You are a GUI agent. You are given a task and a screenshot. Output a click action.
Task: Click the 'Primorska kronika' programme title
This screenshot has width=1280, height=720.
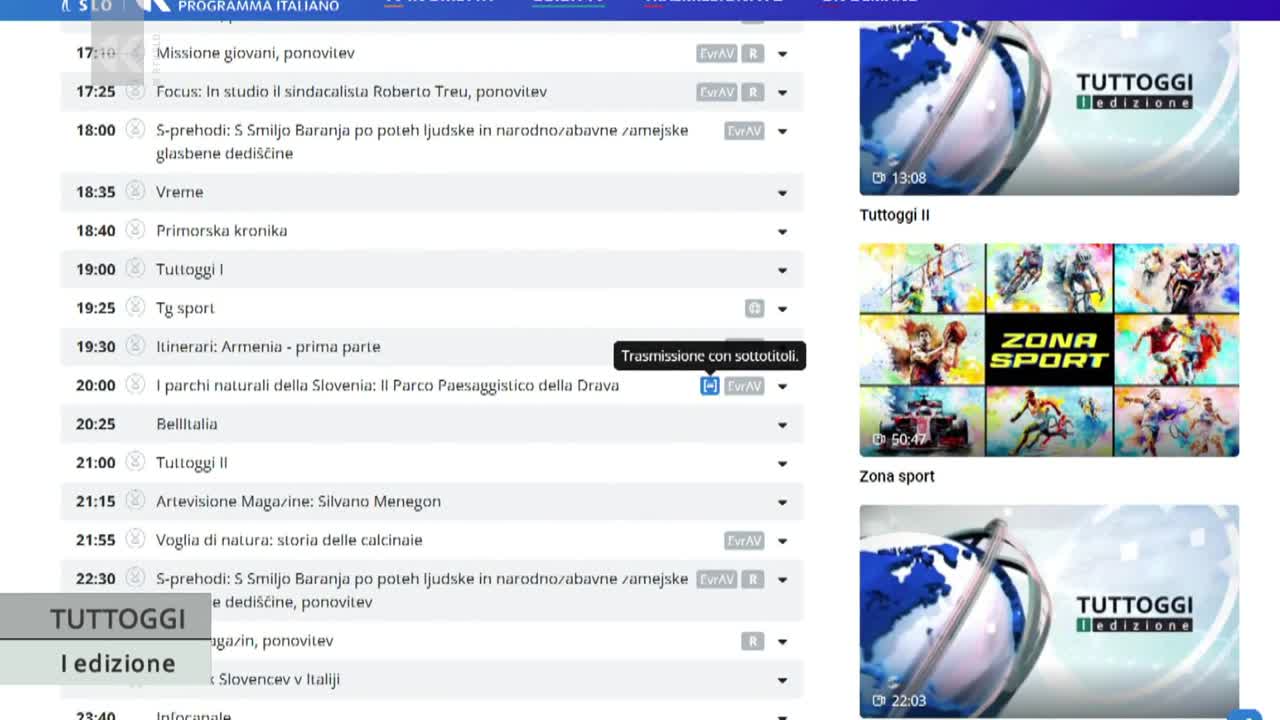click(x=221, y=231)
